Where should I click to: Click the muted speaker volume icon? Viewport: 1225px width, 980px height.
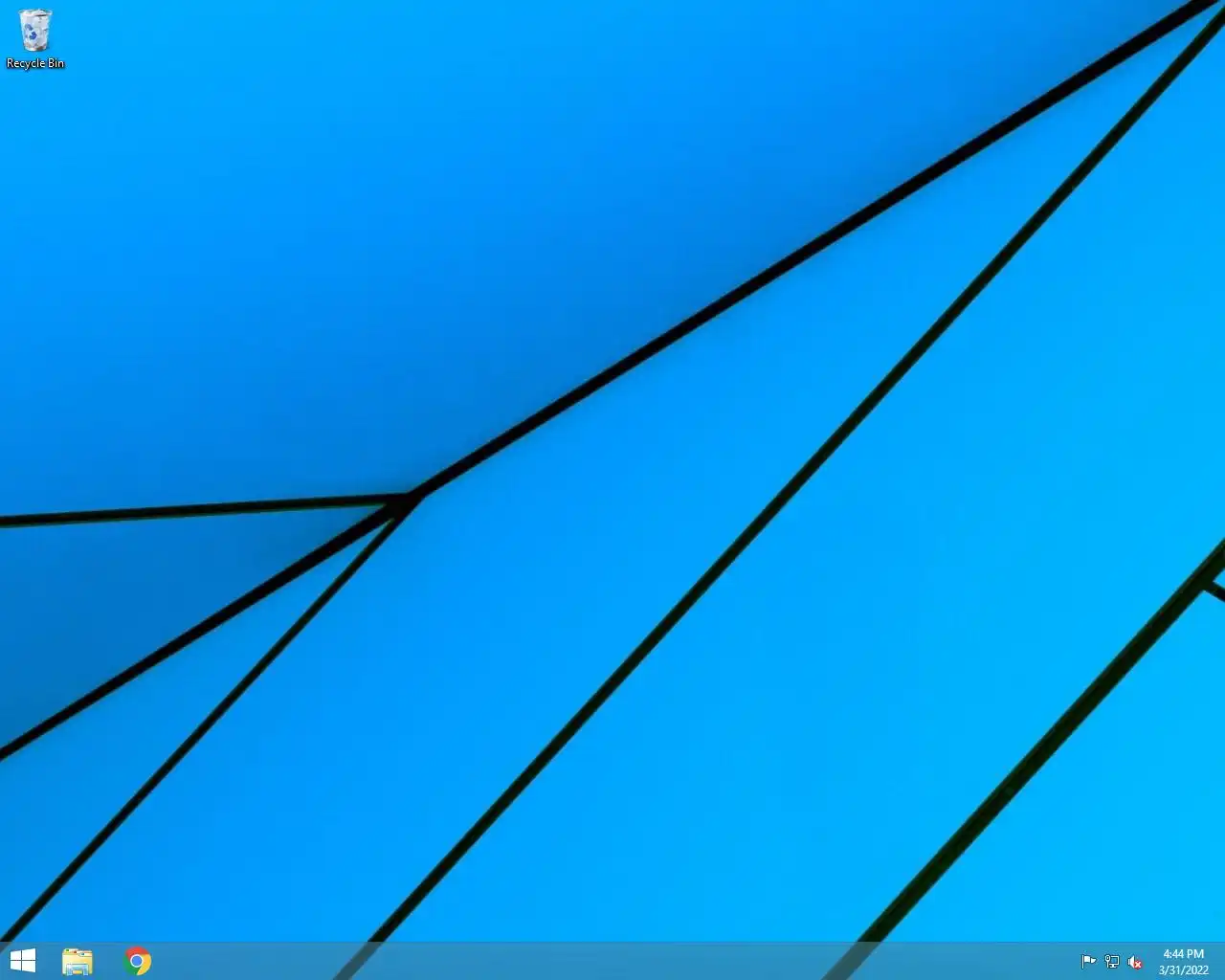1135,962
